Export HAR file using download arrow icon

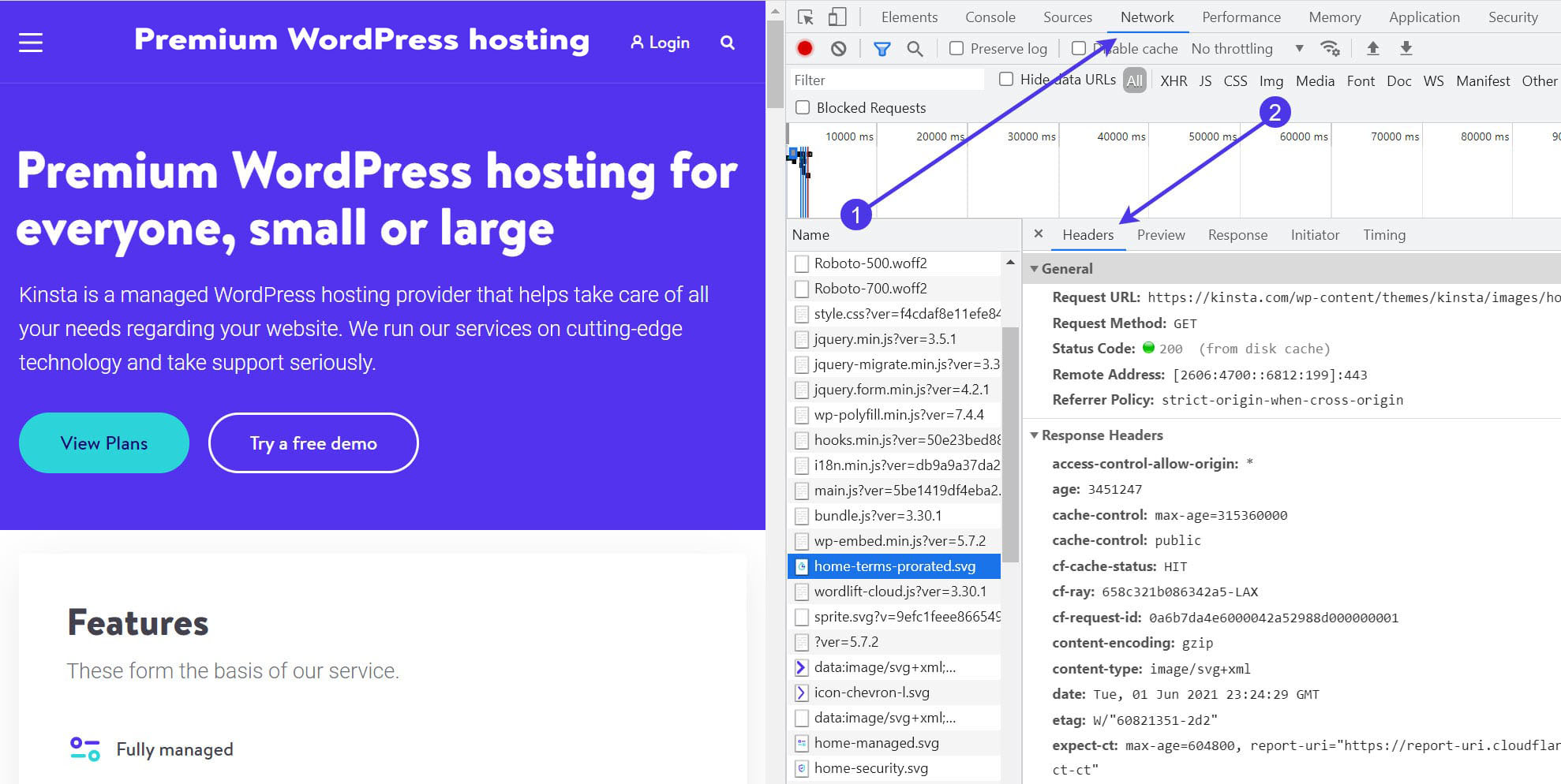[1406, 48]
